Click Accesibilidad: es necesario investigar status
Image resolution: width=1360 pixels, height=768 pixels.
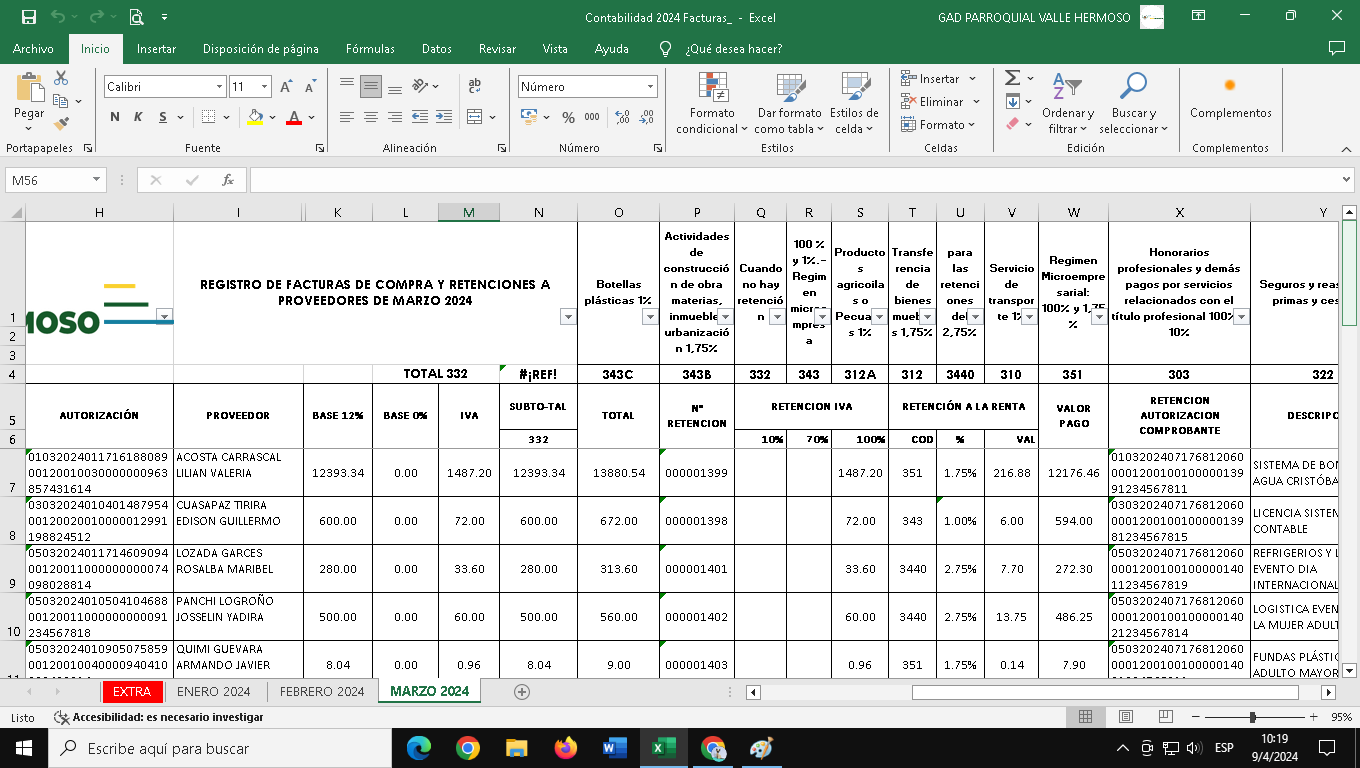(160, 717)
